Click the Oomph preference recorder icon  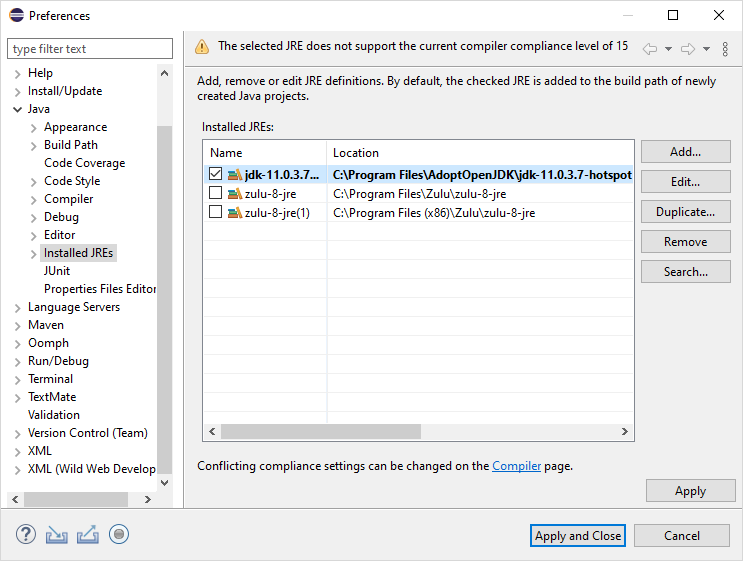point(119,534)
